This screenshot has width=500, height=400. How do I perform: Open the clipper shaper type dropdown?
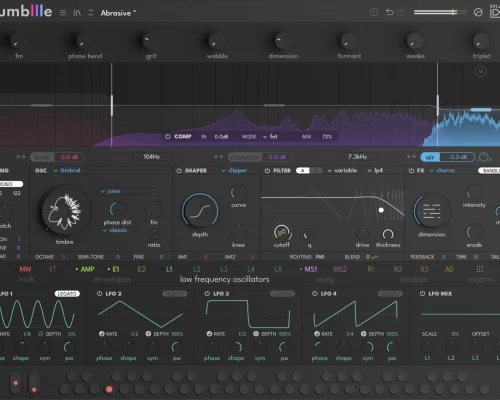tap(234, 171)
